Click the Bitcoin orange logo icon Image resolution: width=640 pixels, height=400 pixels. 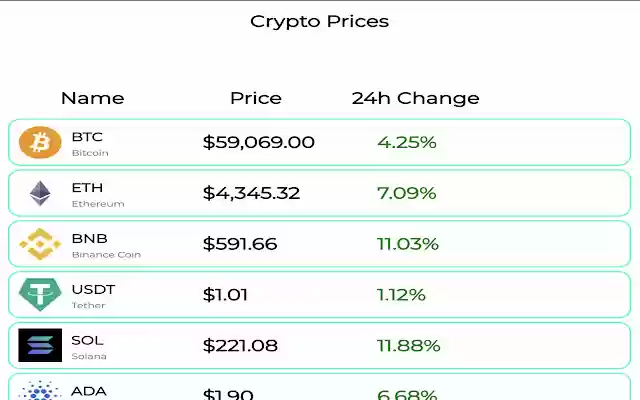40,143
